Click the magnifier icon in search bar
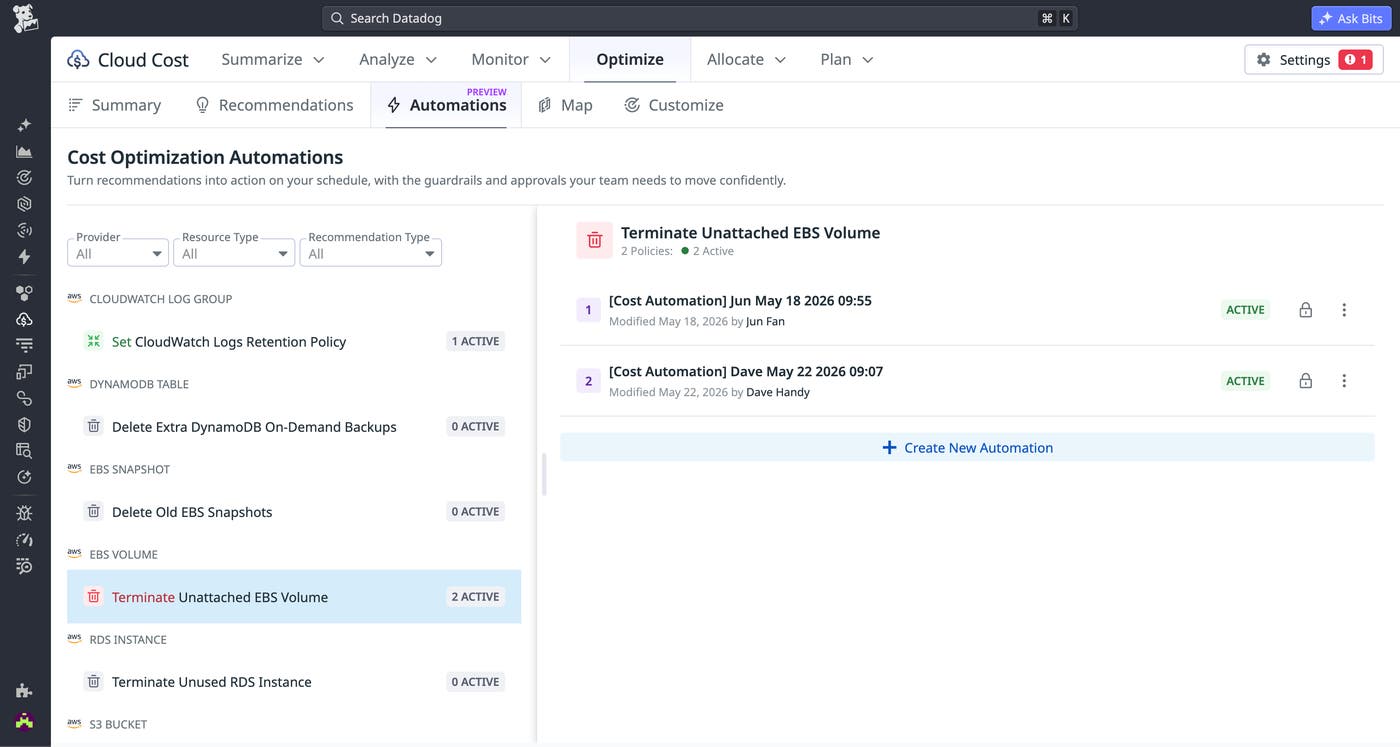Screen dimensions: 1400x747 coord(337,18)
